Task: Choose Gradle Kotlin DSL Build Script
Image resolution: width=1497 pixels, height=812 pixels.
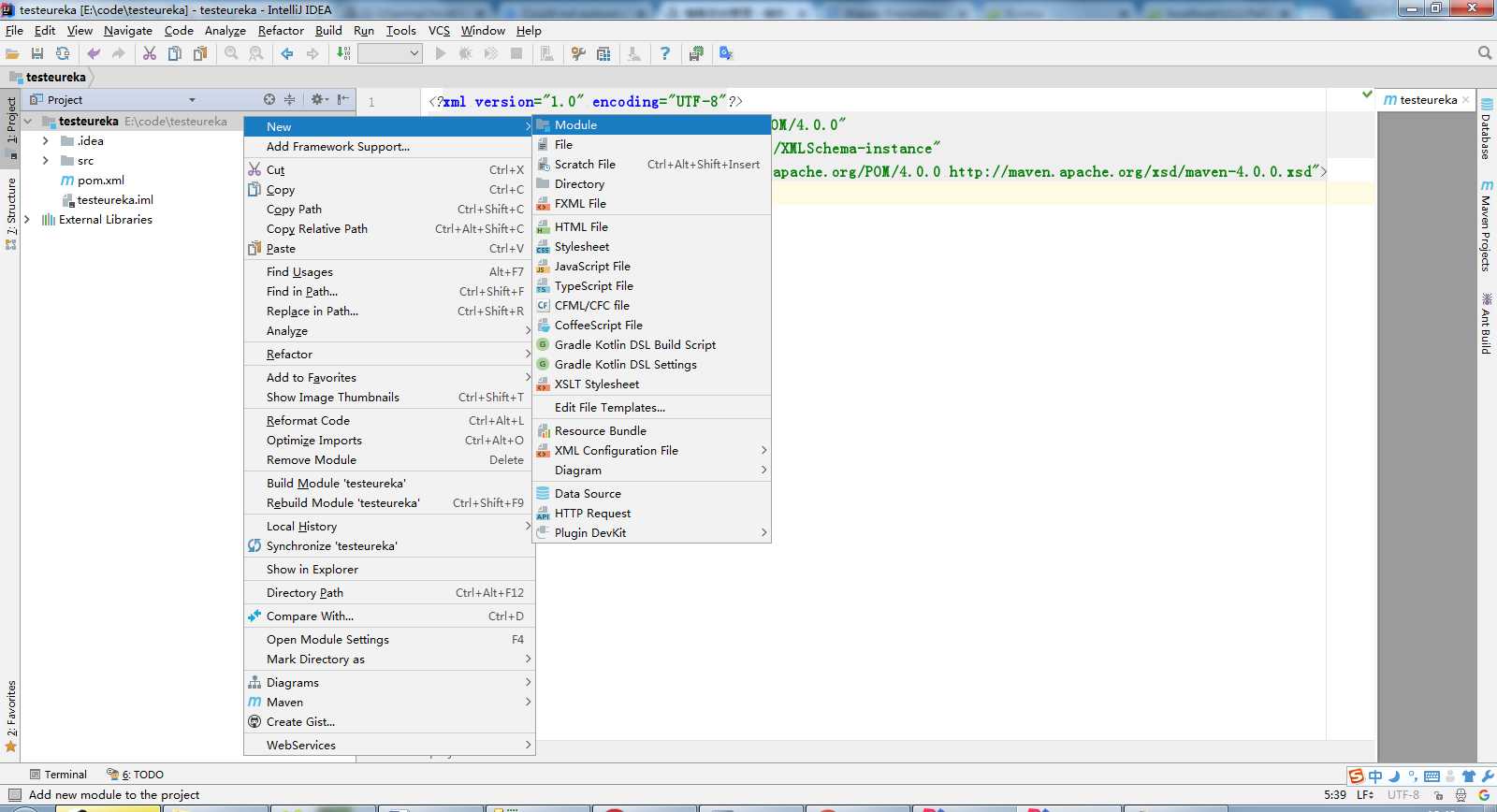Action: 651,344
